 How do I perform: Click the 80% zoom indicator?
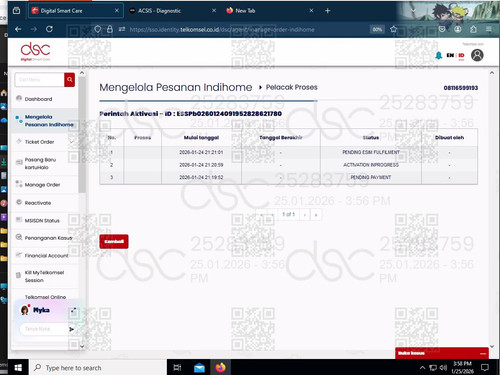pyautogui.click(x=377, y=30)
